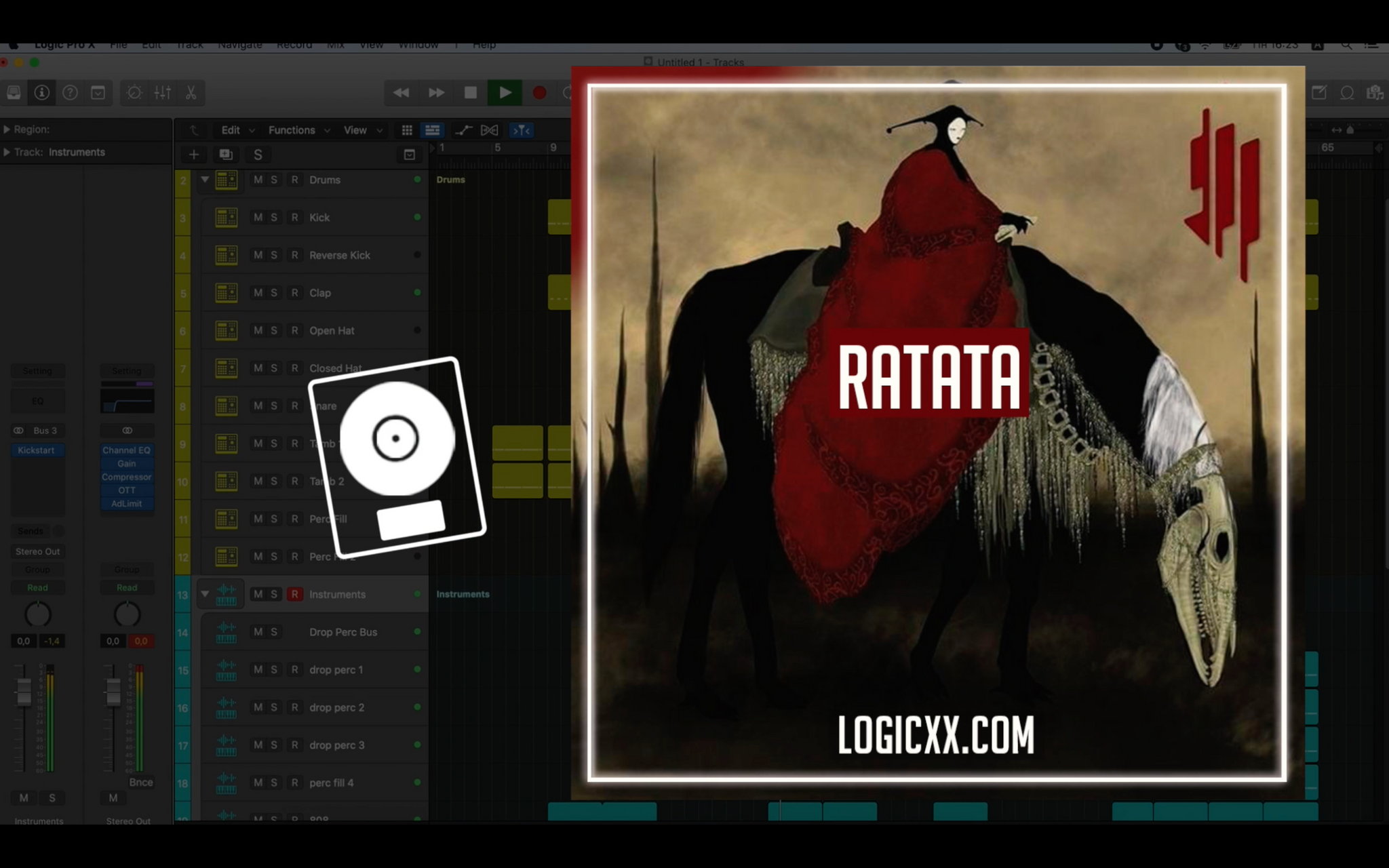Record-enable the perc fill 4 track

point(294,783)
